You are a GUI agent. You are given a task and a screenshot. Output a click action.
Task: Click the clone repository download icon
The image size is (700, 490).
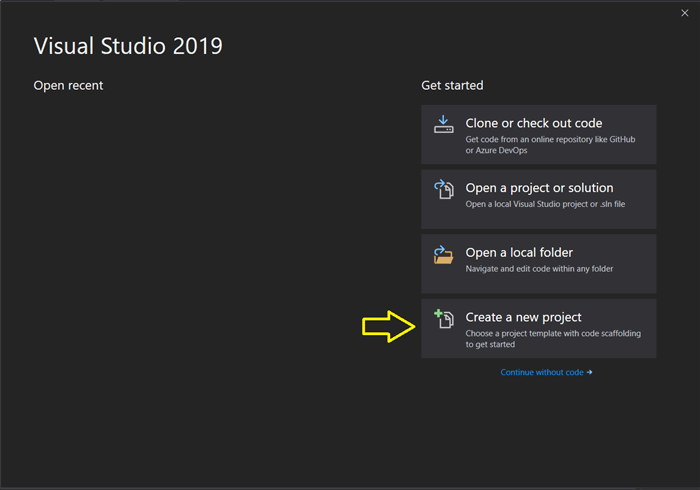pos(443,124)
